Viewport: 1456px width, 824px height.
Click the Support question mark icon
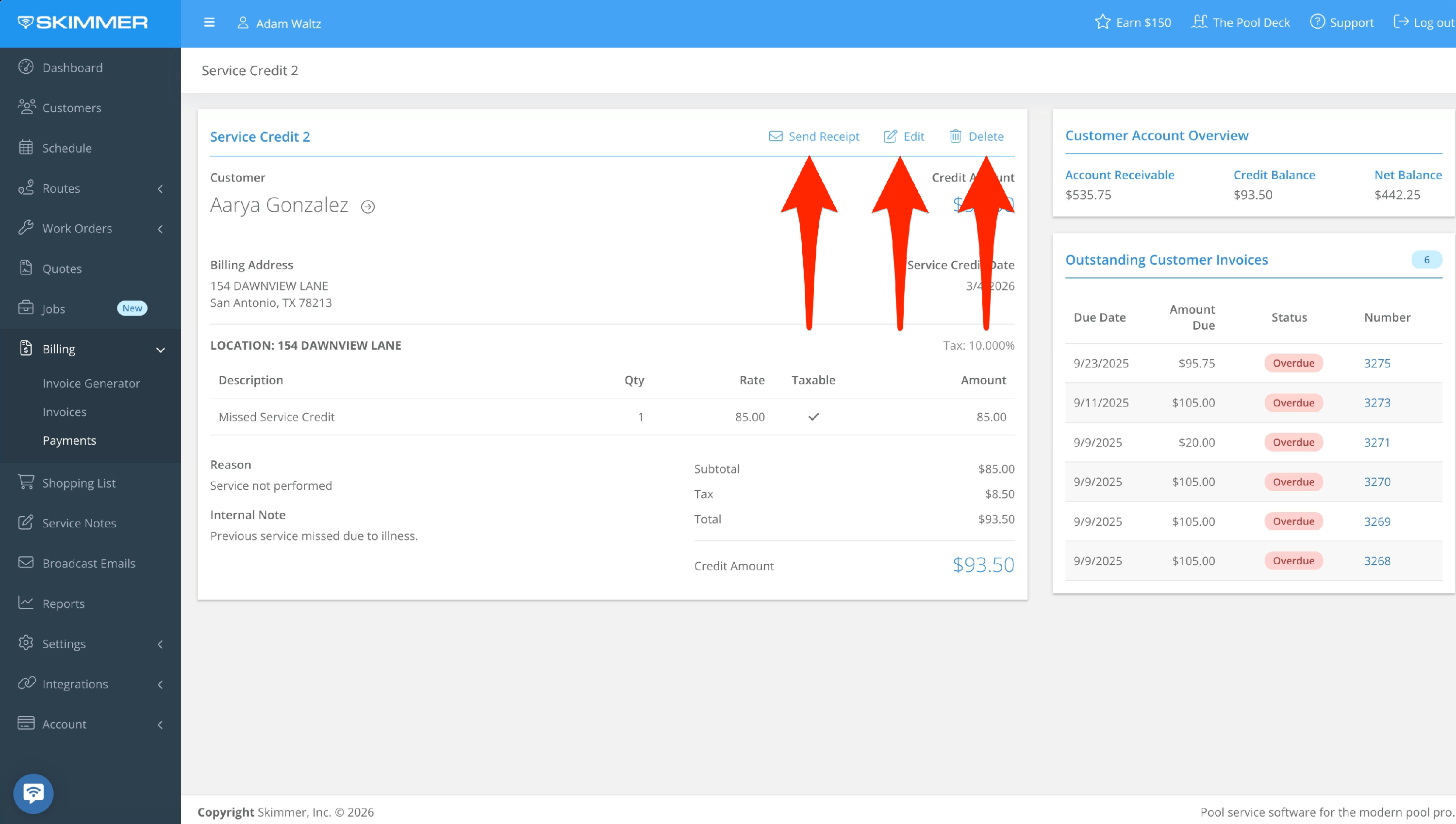(1317, 22)
